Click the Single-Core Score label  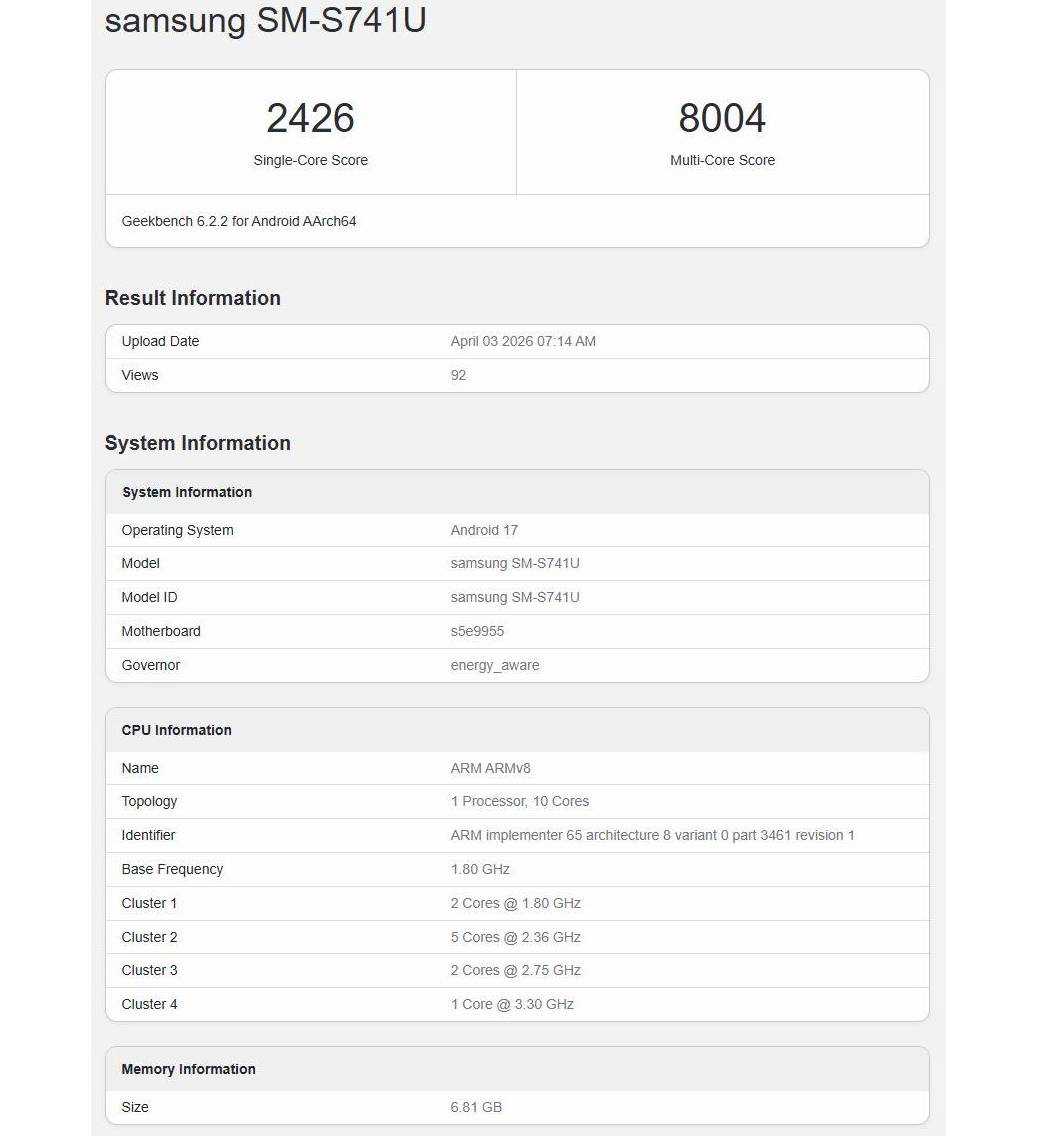pos(310,160)
